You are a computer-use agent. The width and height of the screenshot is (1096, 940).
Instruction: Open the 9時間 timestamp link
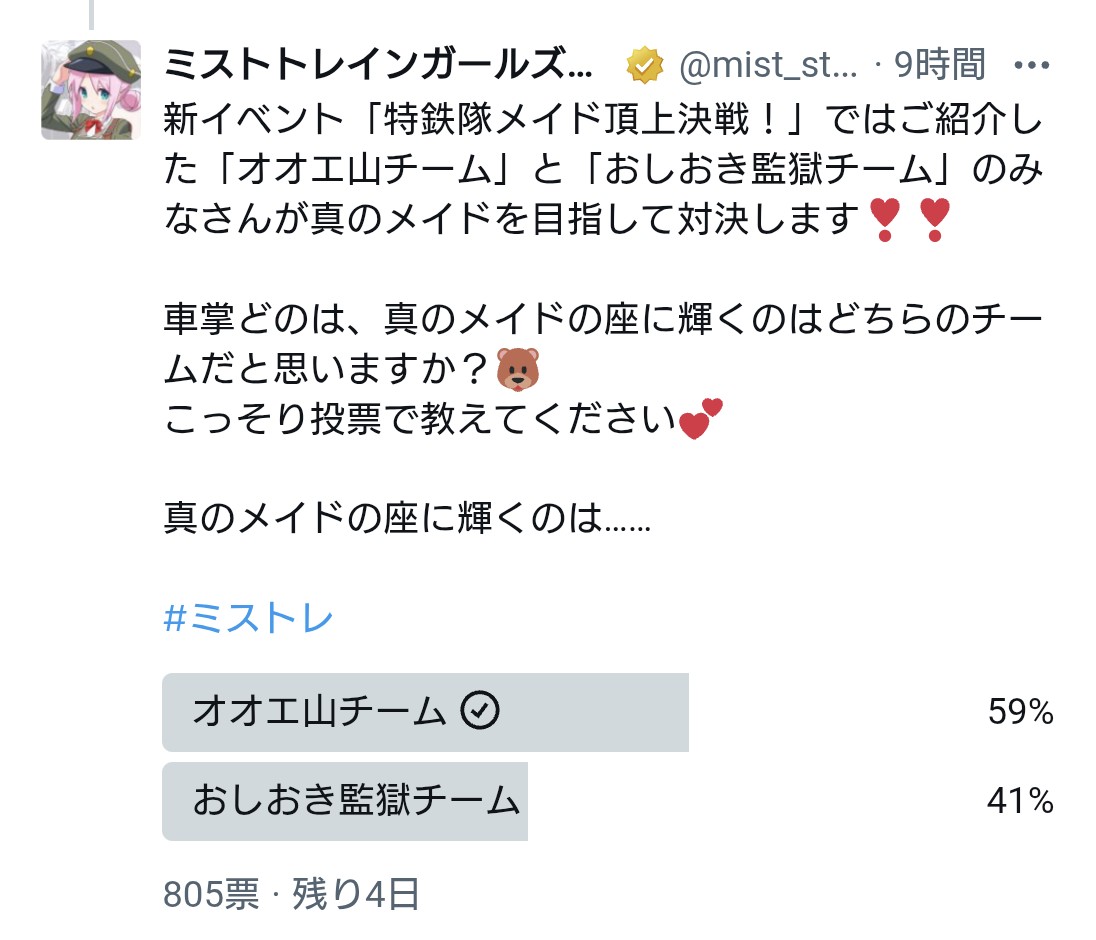click(x=940, y=66)
